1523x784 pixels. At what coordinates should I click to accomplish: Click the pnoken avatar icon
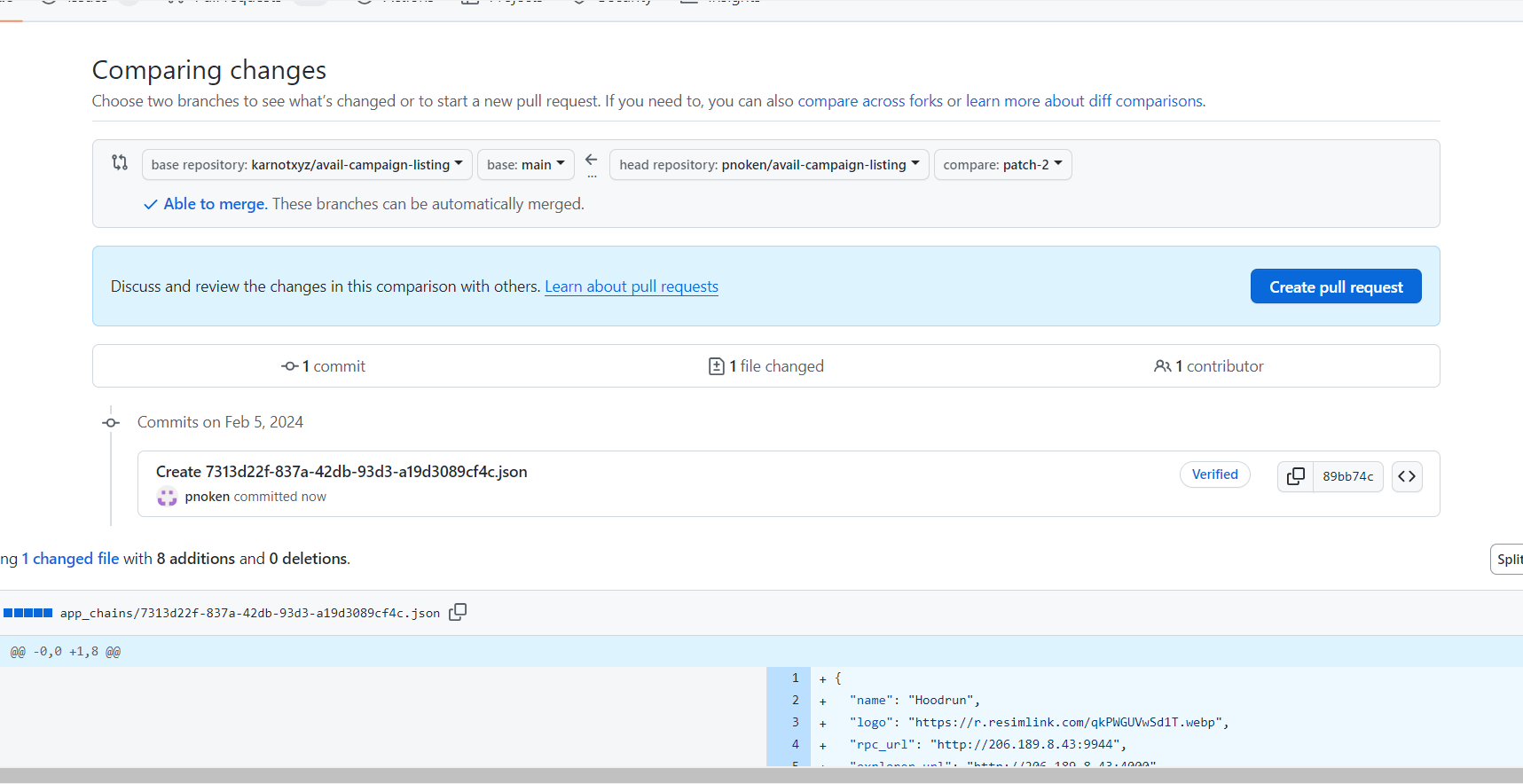[167, 497]
